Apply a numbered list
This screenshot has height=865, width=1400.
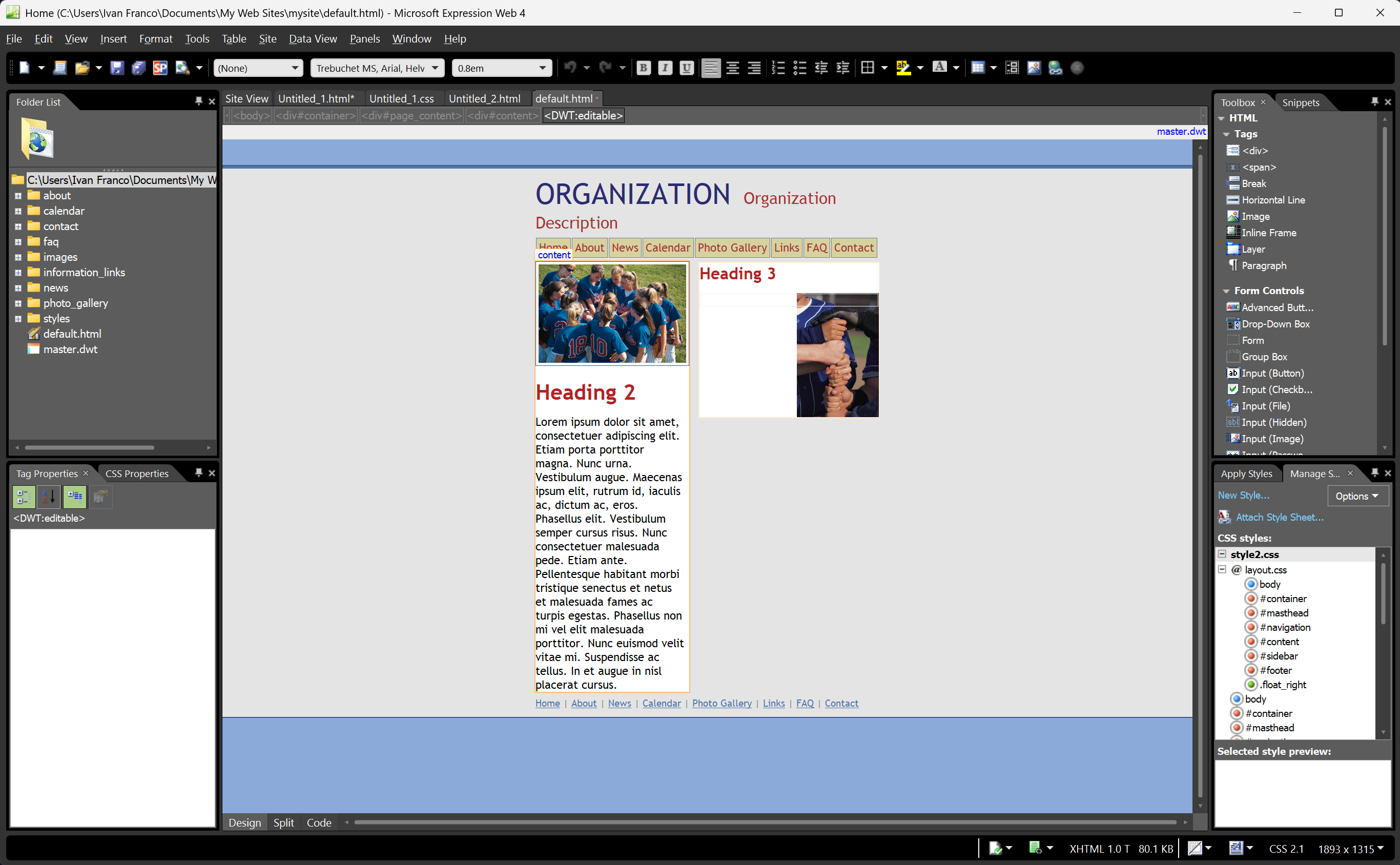tap(778, 68)
